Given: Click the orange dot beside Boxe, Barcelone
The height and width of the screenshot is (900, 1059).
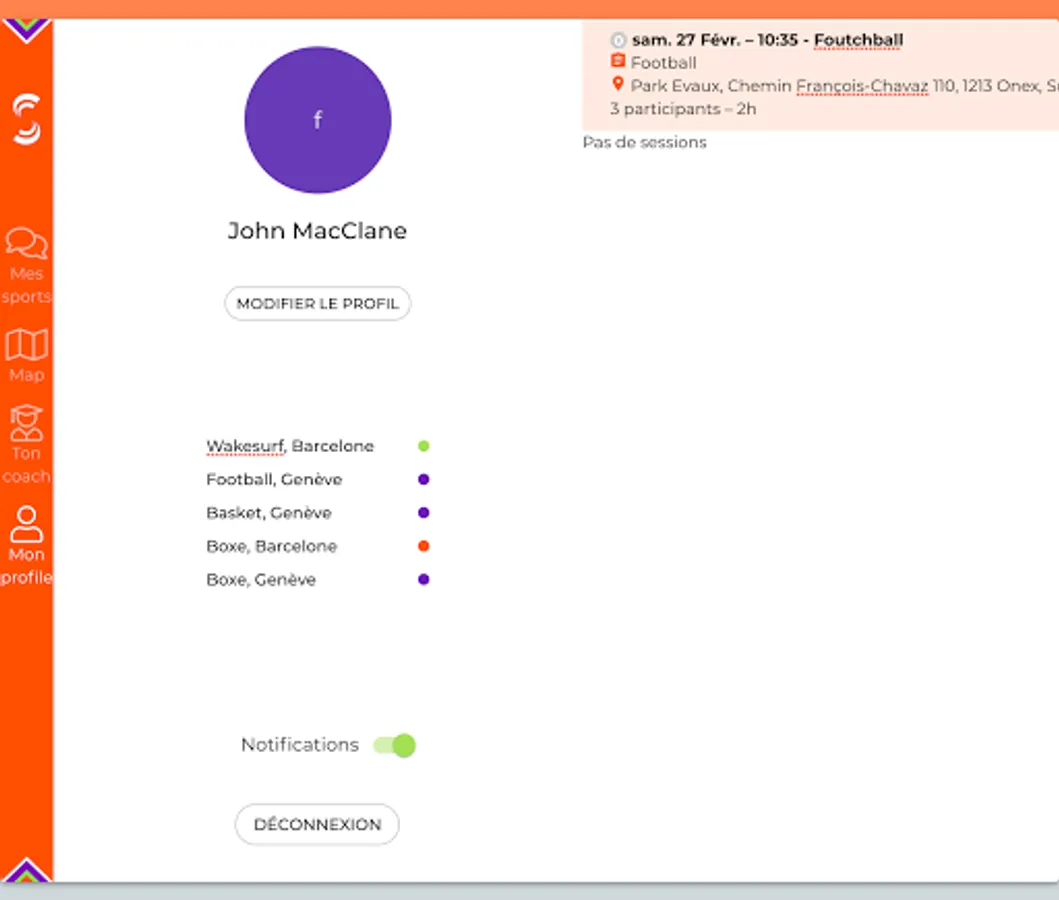Looking at the screenshot, I should point(423,546).
